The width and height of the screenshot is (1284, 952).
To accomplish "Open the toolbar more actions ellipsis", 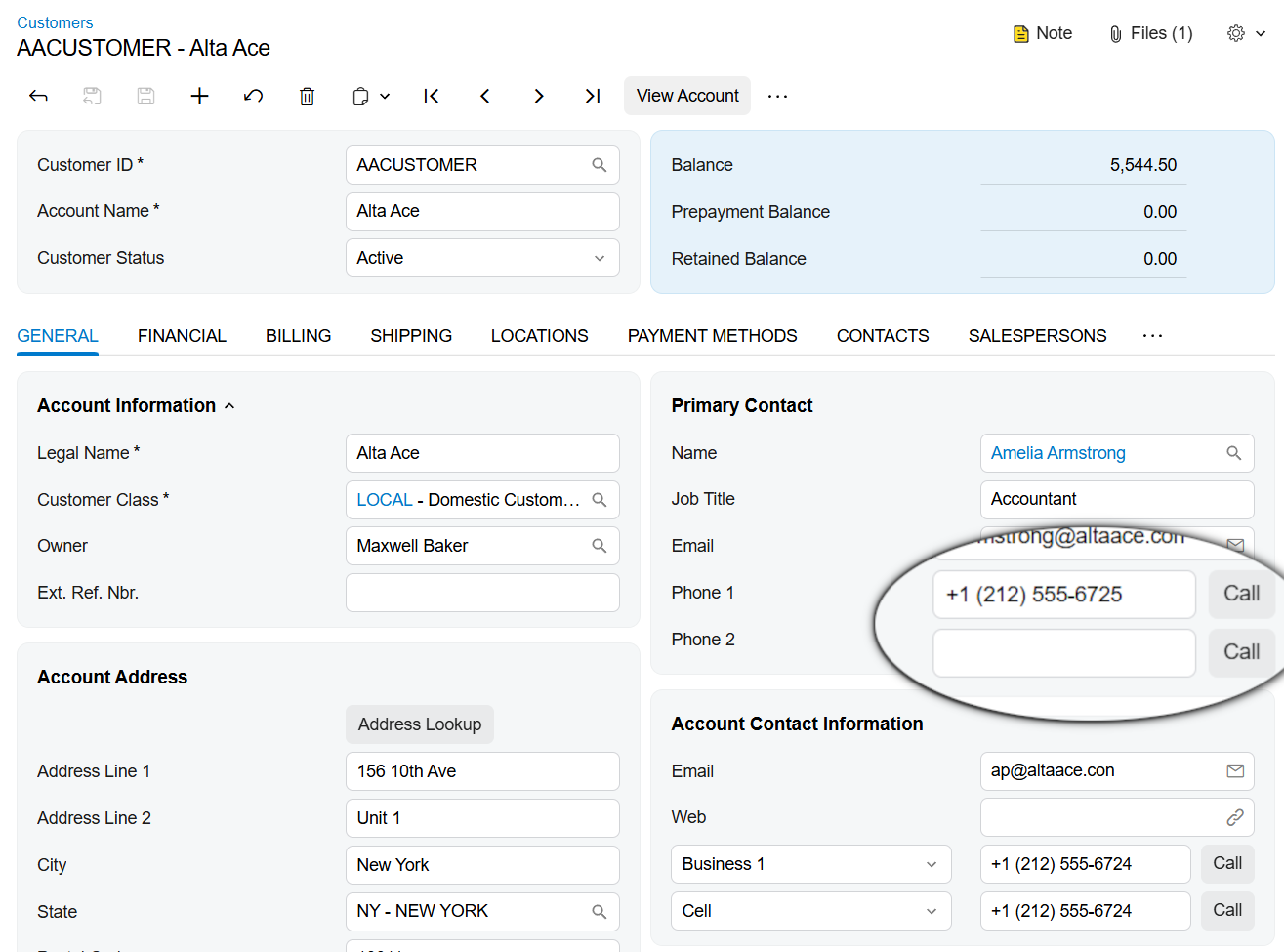I will [x=777, y=96].
